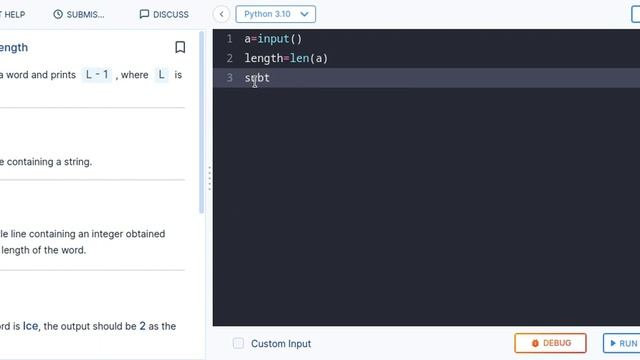Click the play icon on the Run button
640x360 pixels.
tap(613, 343)
